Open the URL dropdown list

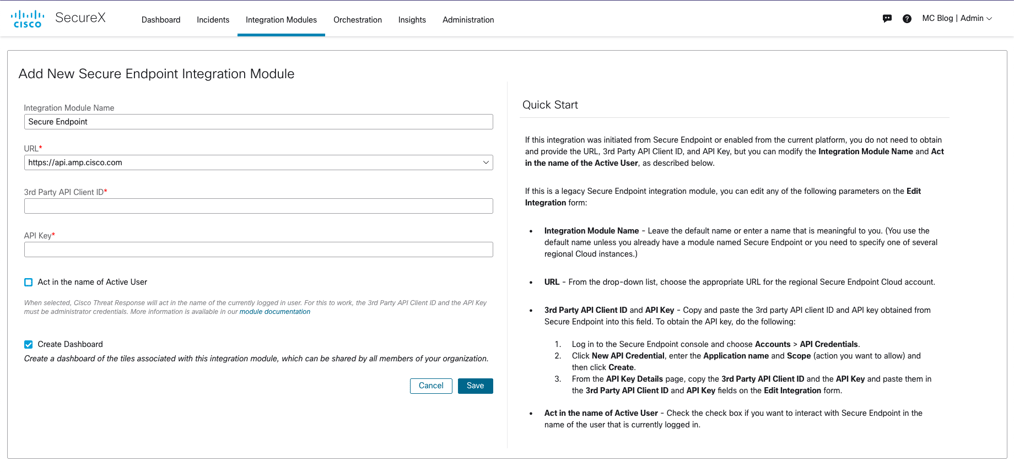click(x=259, y=163)
